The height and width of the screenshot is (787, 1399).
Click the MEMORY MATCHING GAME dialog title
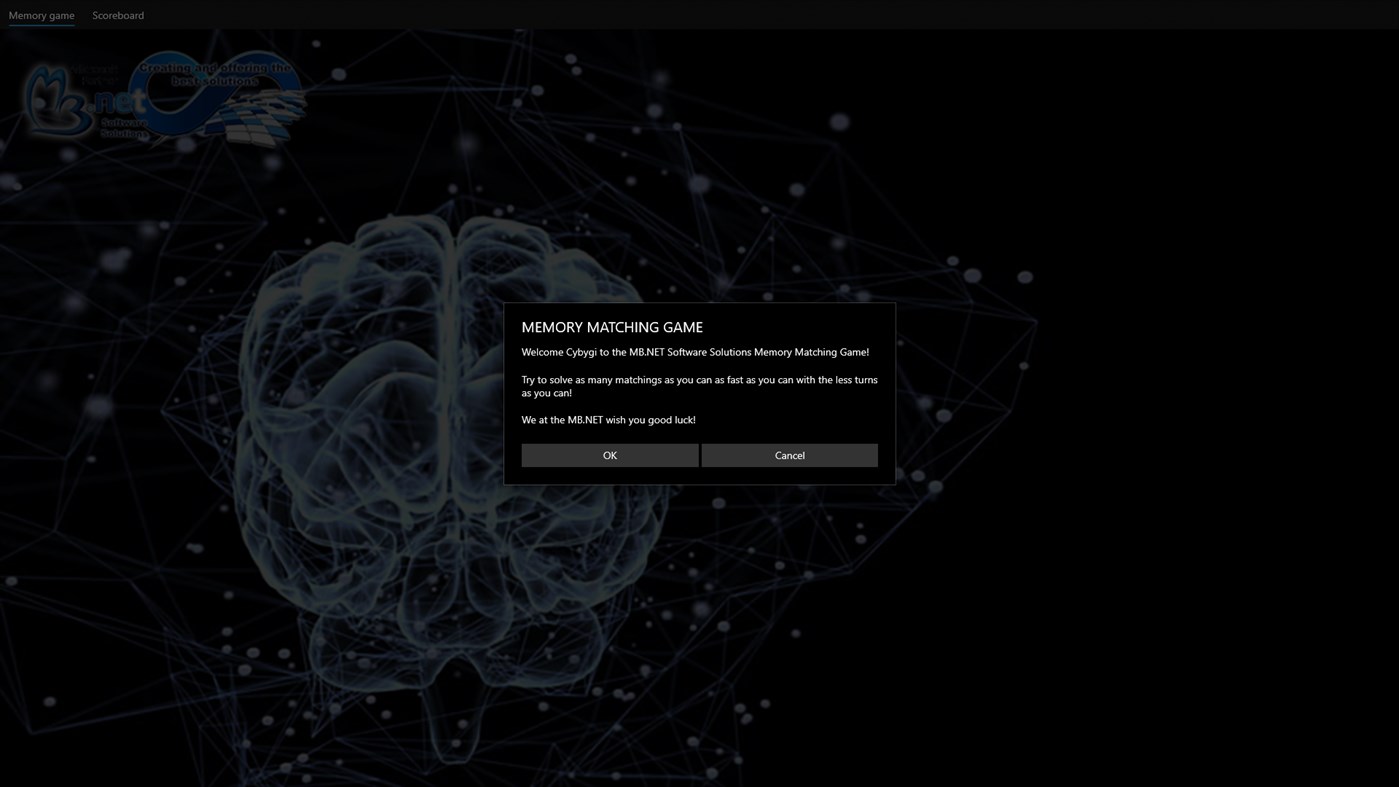tap(612, 326)
